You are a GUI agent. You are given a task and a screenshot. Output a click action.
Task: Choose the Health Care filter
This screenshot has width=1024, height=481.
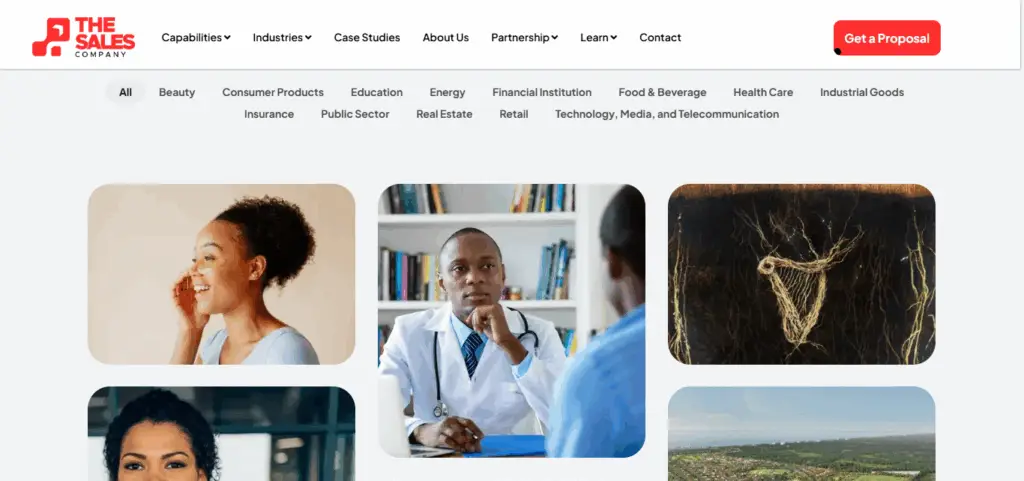[763, 93]
